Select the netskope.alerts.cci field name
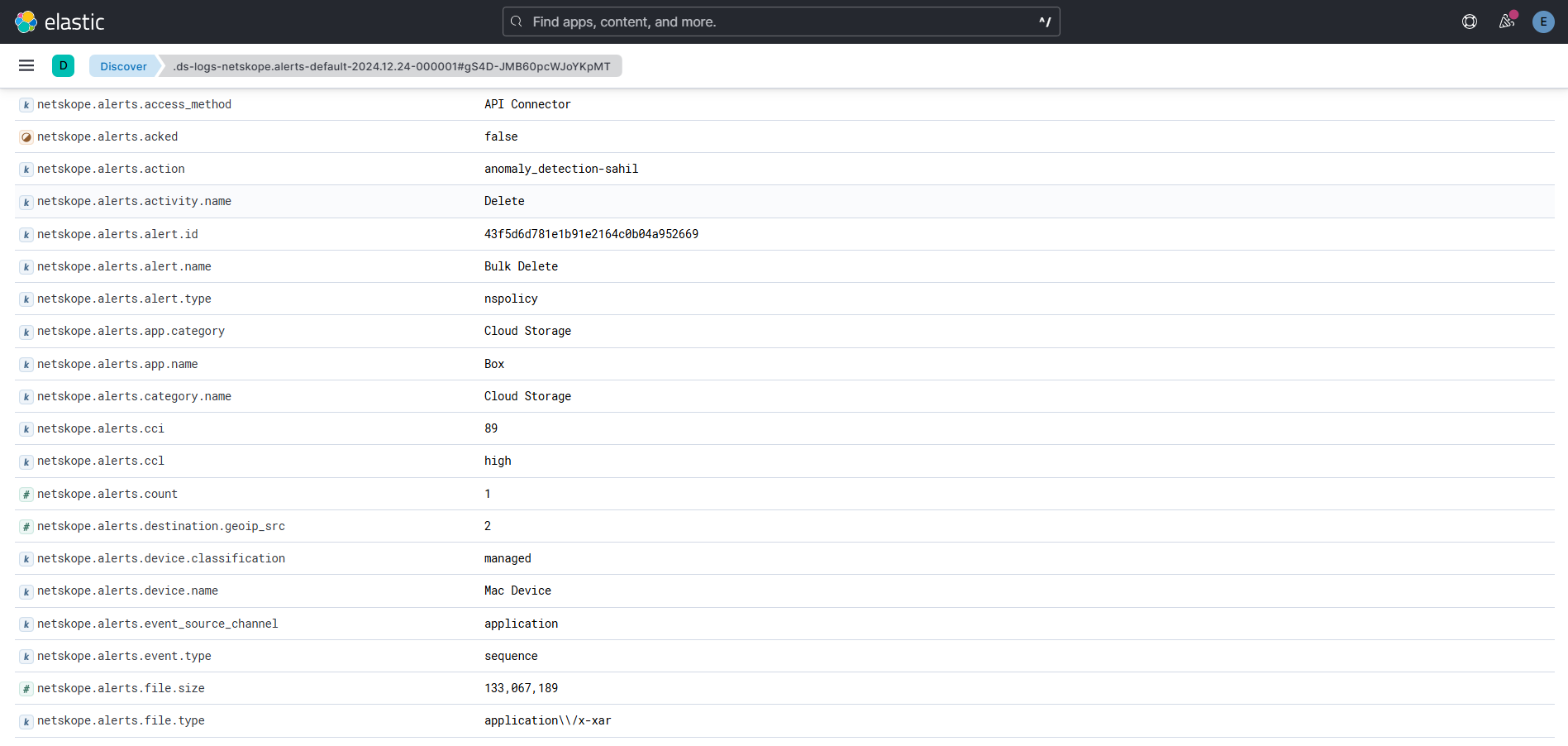The width and height of the screenshot is (1568, 746). tap(101, 428)
